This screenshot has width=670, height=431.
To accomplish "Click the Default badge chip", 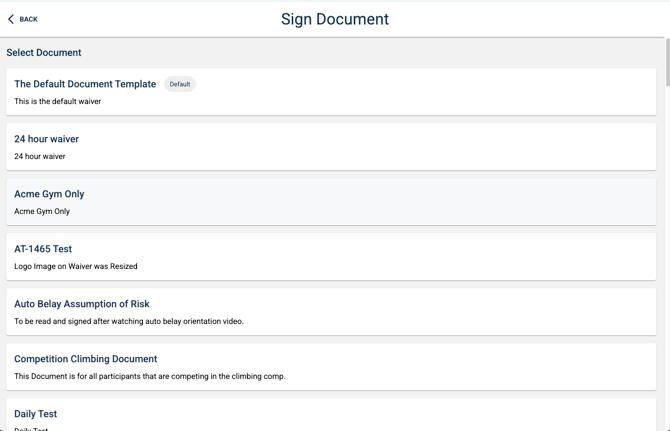I will click(180, 84).
